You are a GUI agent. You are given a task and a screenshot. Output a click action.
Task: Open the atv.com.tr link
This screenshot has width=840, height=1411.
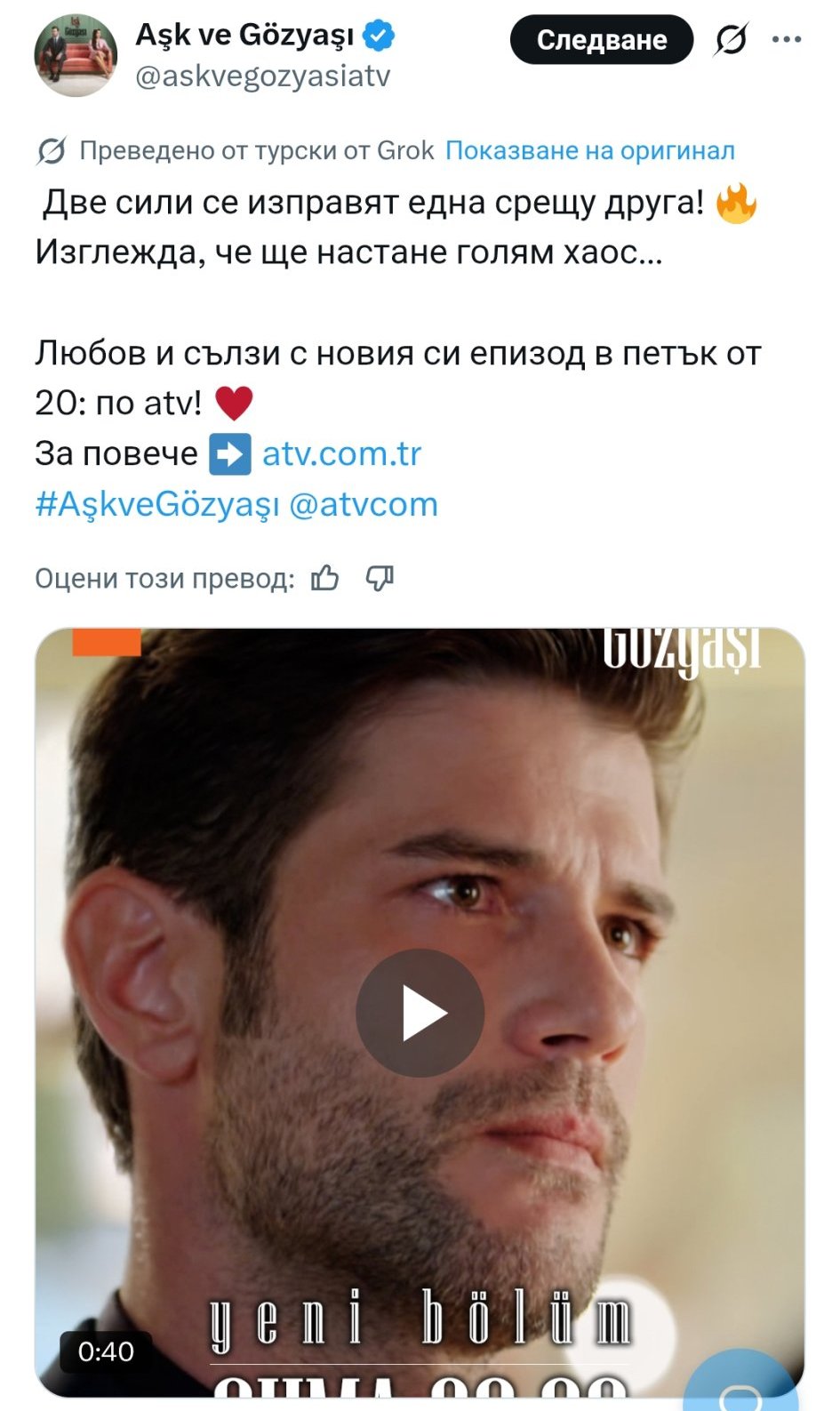341,453
